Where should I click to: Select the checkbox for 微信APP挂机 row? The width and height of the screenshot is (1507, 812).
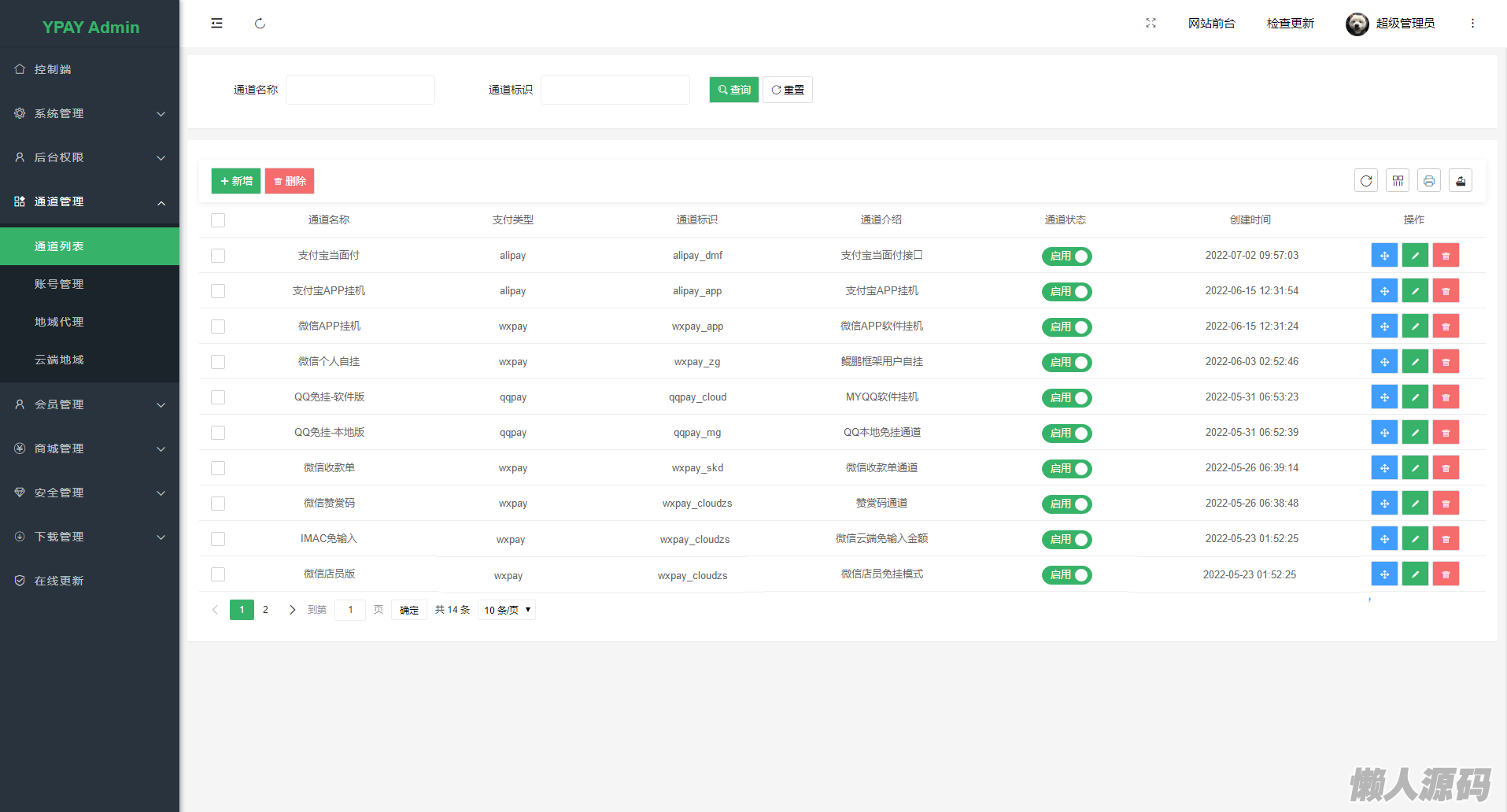point(218,327)
